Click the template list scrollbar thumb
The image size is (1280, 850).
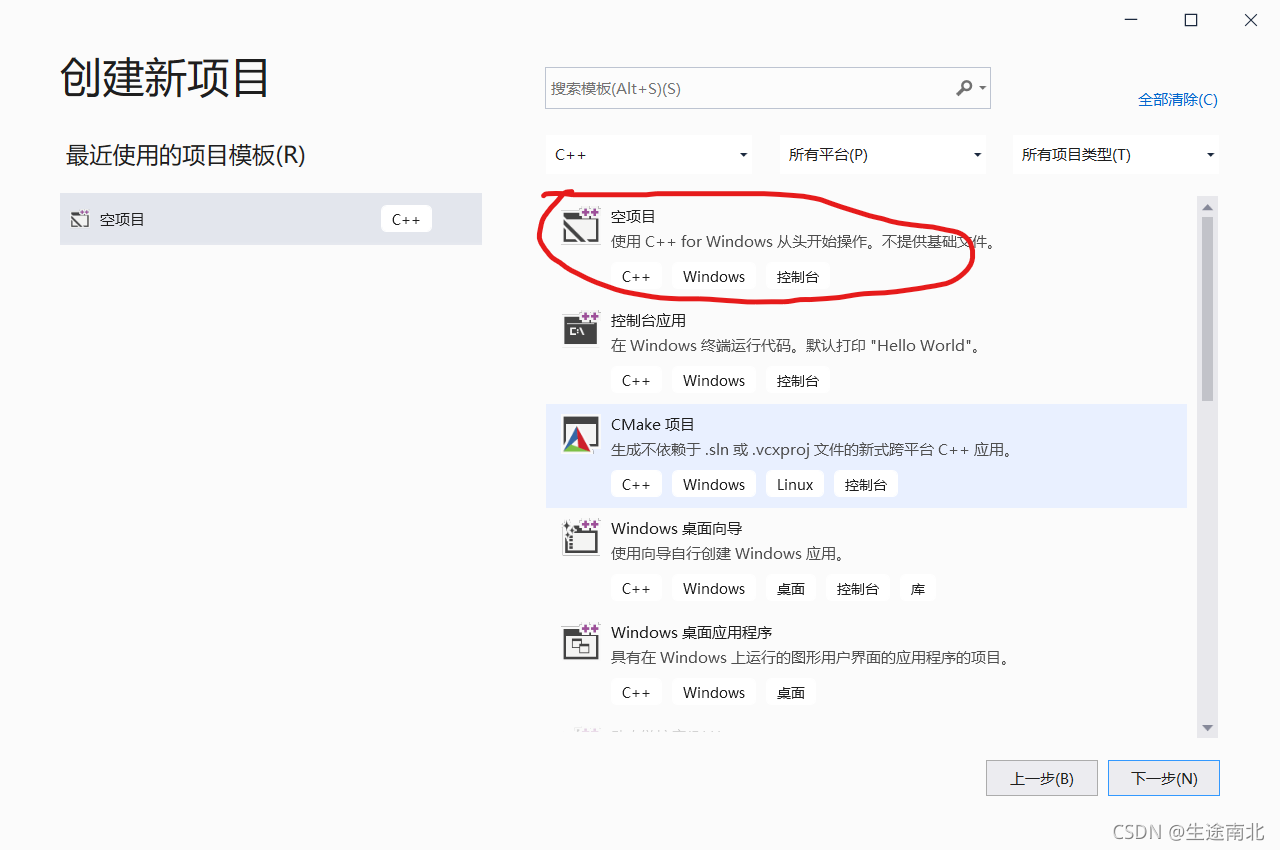point(1207,308)
